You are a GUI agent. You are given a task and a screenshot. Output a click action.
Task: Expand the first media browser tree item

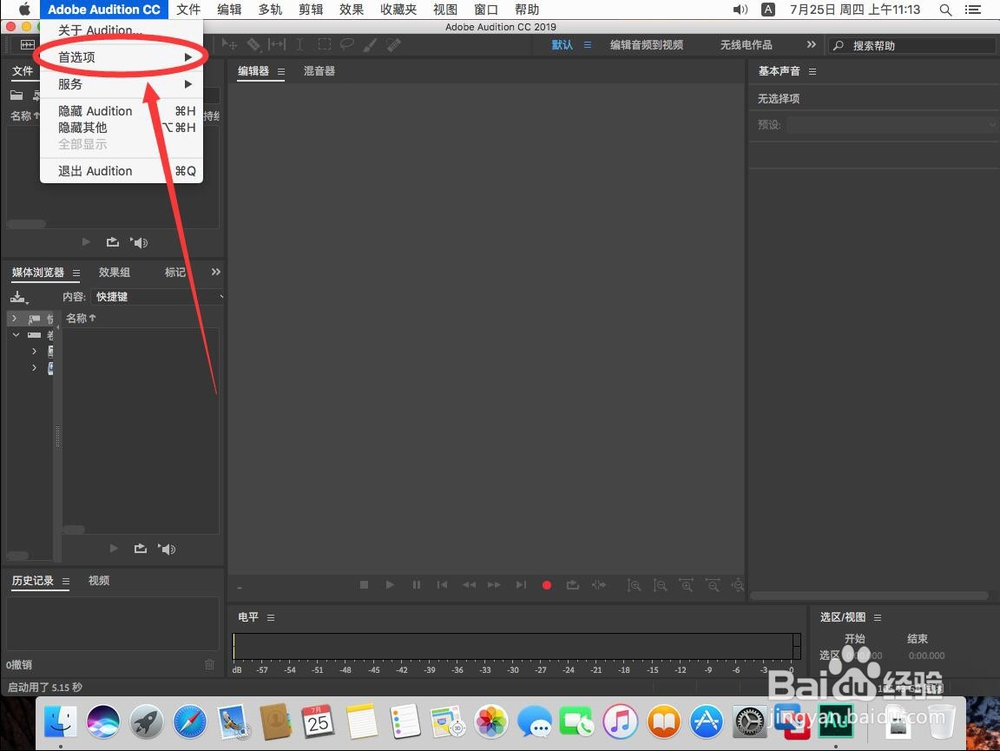15,317
